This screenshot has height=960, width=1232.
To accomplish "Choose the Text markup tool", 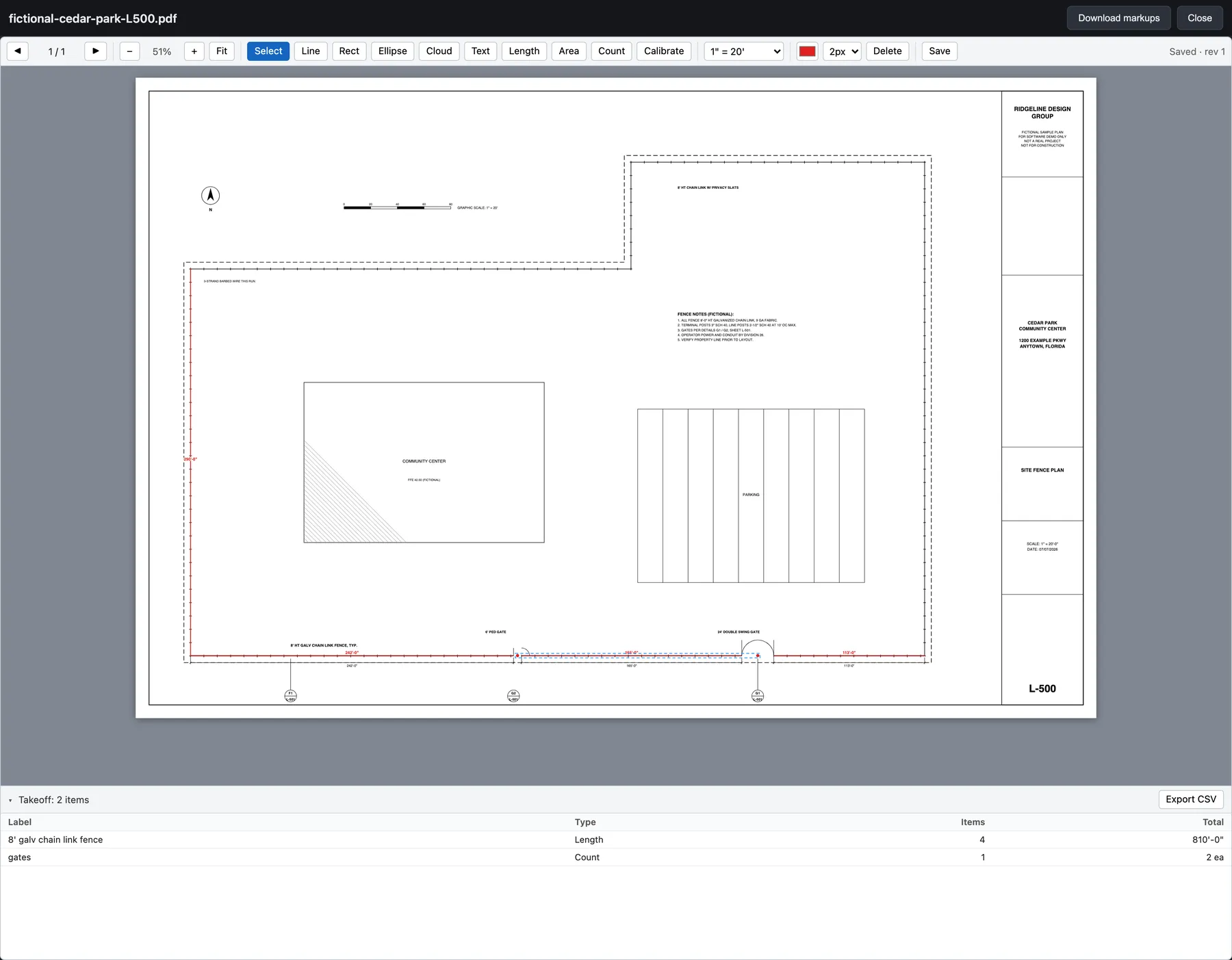I will click(480, 51).
